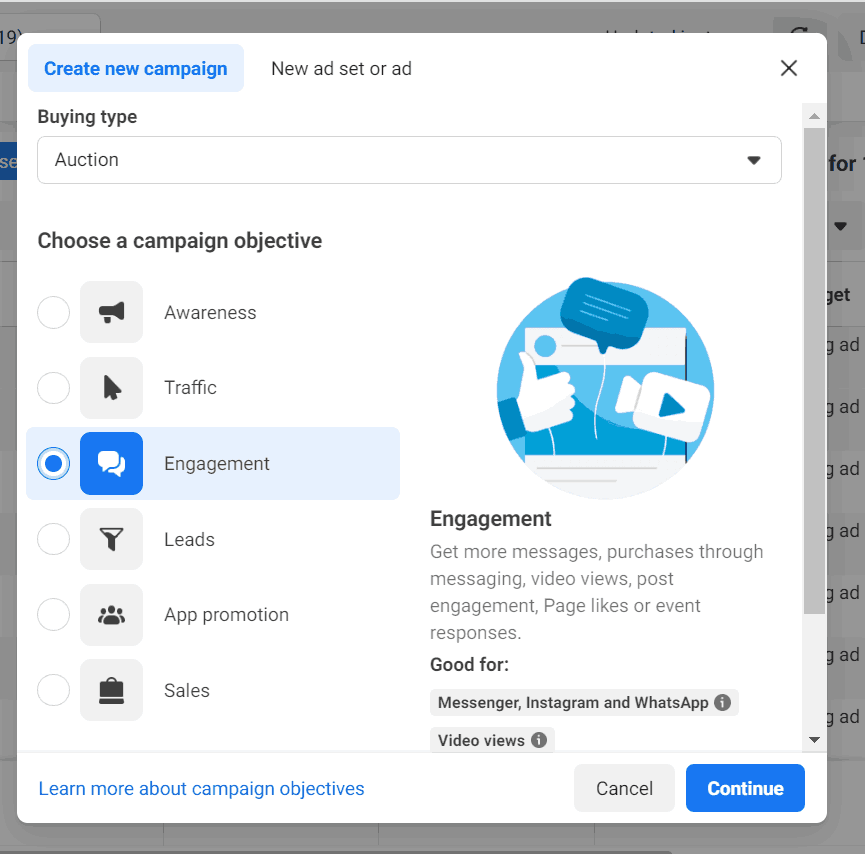Click the Sales briefcase icon
The height and width of the screenshot is (854, 865).
pos(111,691)
